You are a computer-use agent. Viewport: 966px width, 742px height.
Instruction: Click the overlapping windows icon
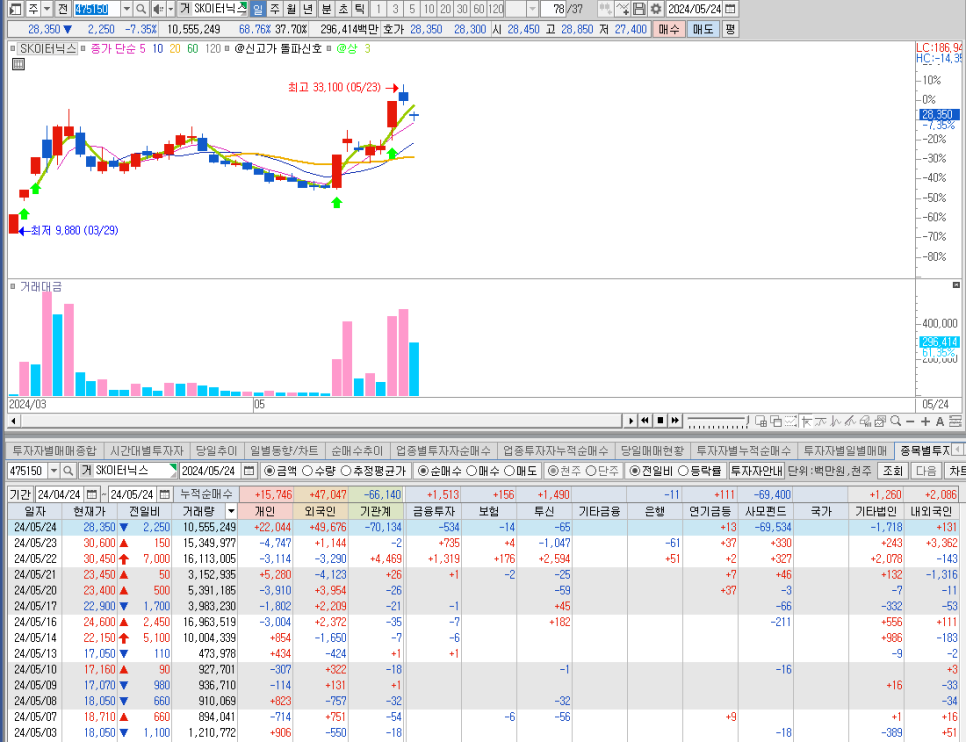click(776, 421)
